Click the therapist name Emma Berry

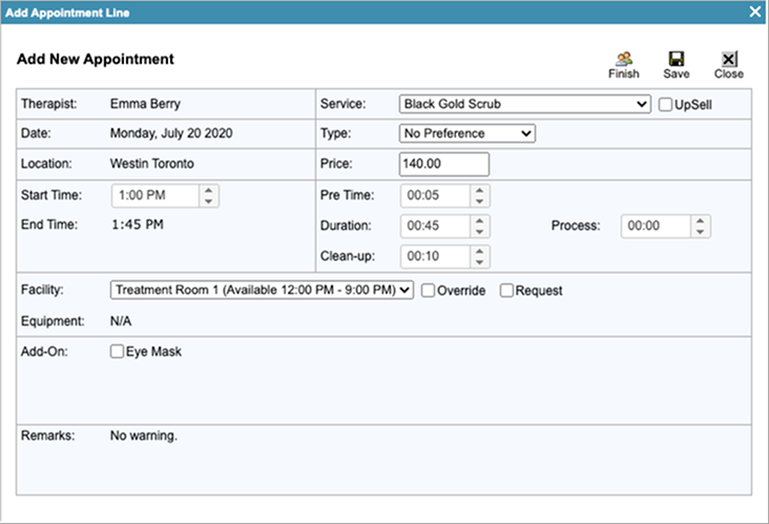(145, 104)
